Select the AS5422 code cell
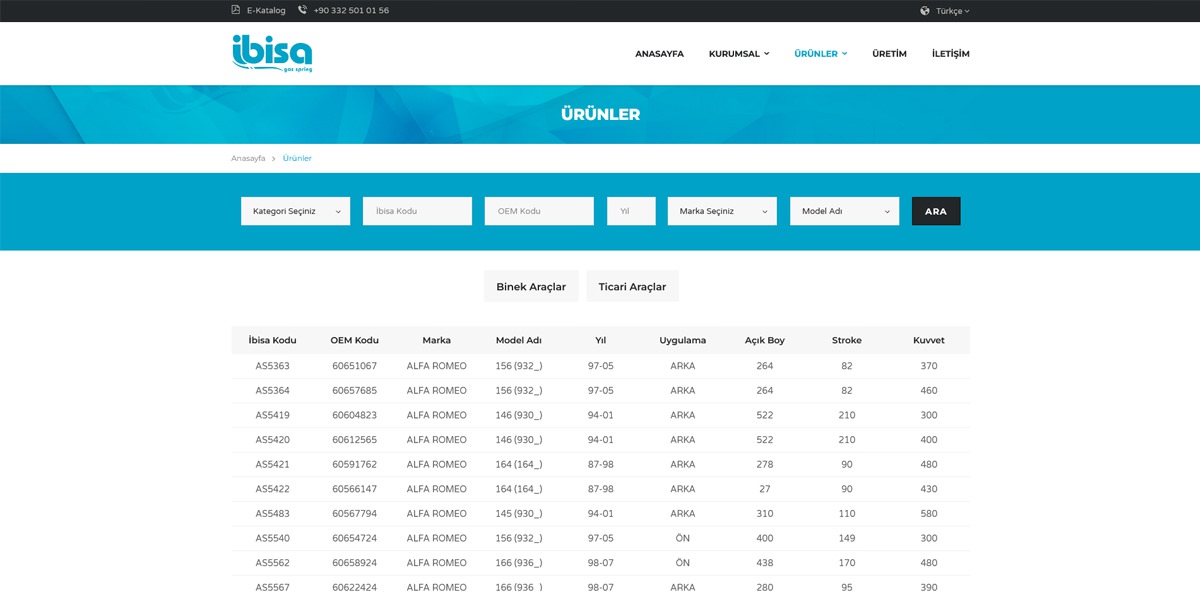This screenshot has width=1200, height=600. coord(272,489)
